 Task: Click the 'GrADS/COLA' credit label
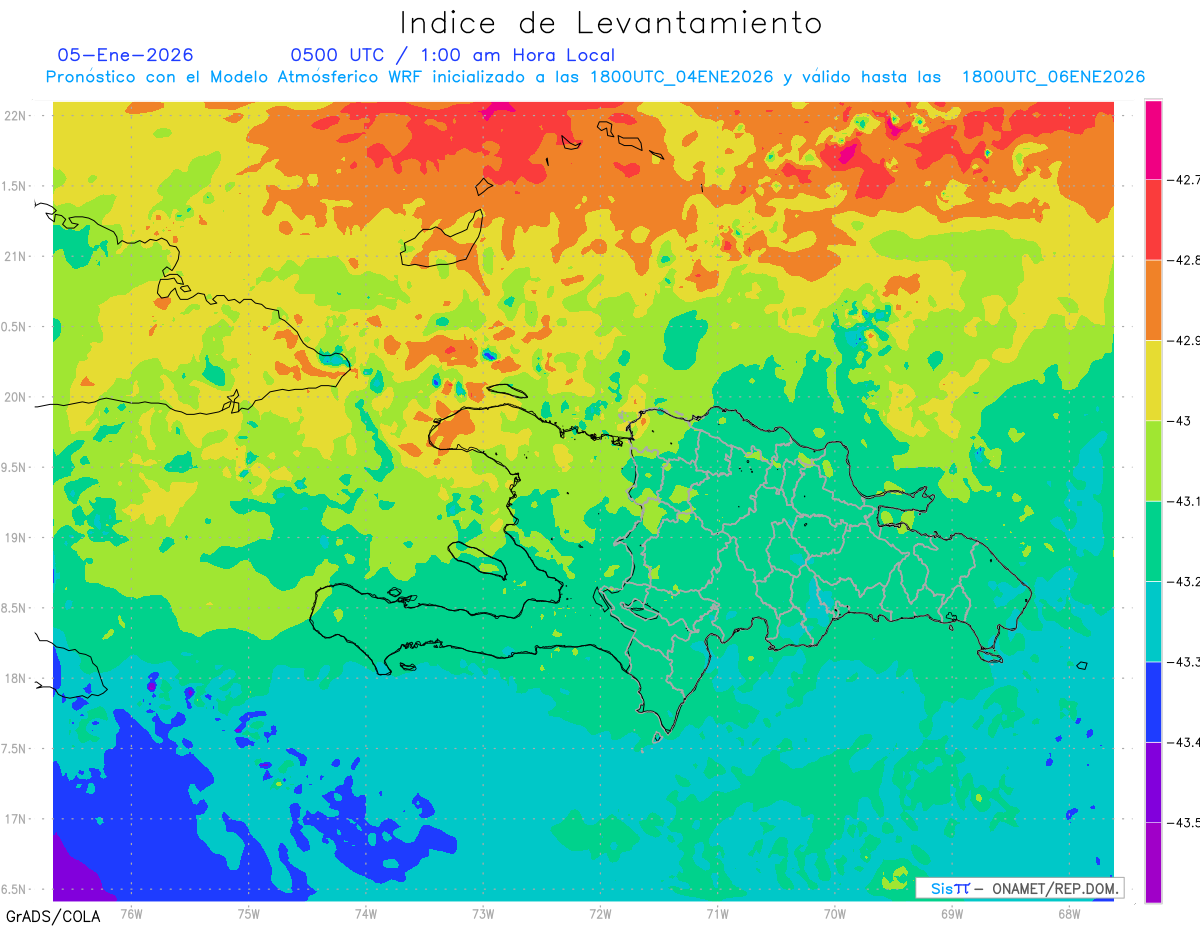[53, 916]
